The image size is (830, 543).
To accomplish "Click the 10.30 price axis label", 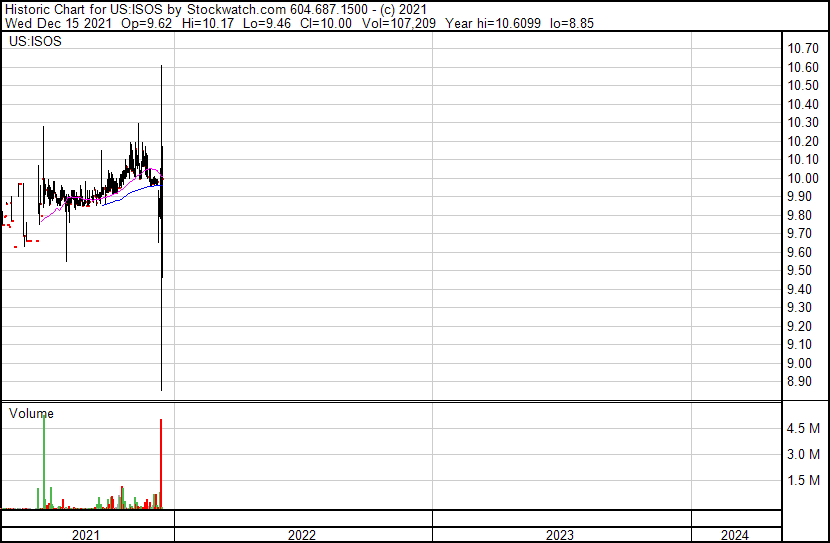I will coord(804,123).
